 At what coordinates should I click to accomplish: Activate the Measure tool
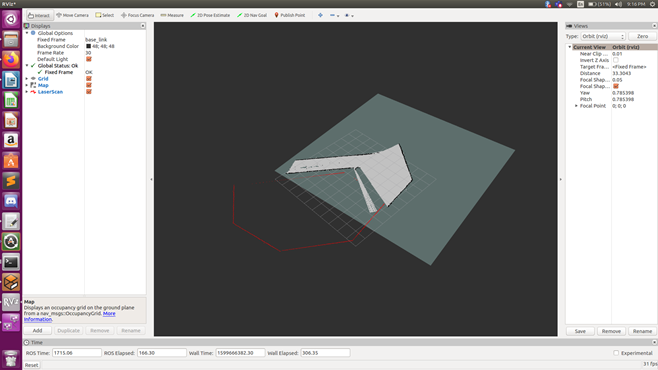[x=172, y=15]
